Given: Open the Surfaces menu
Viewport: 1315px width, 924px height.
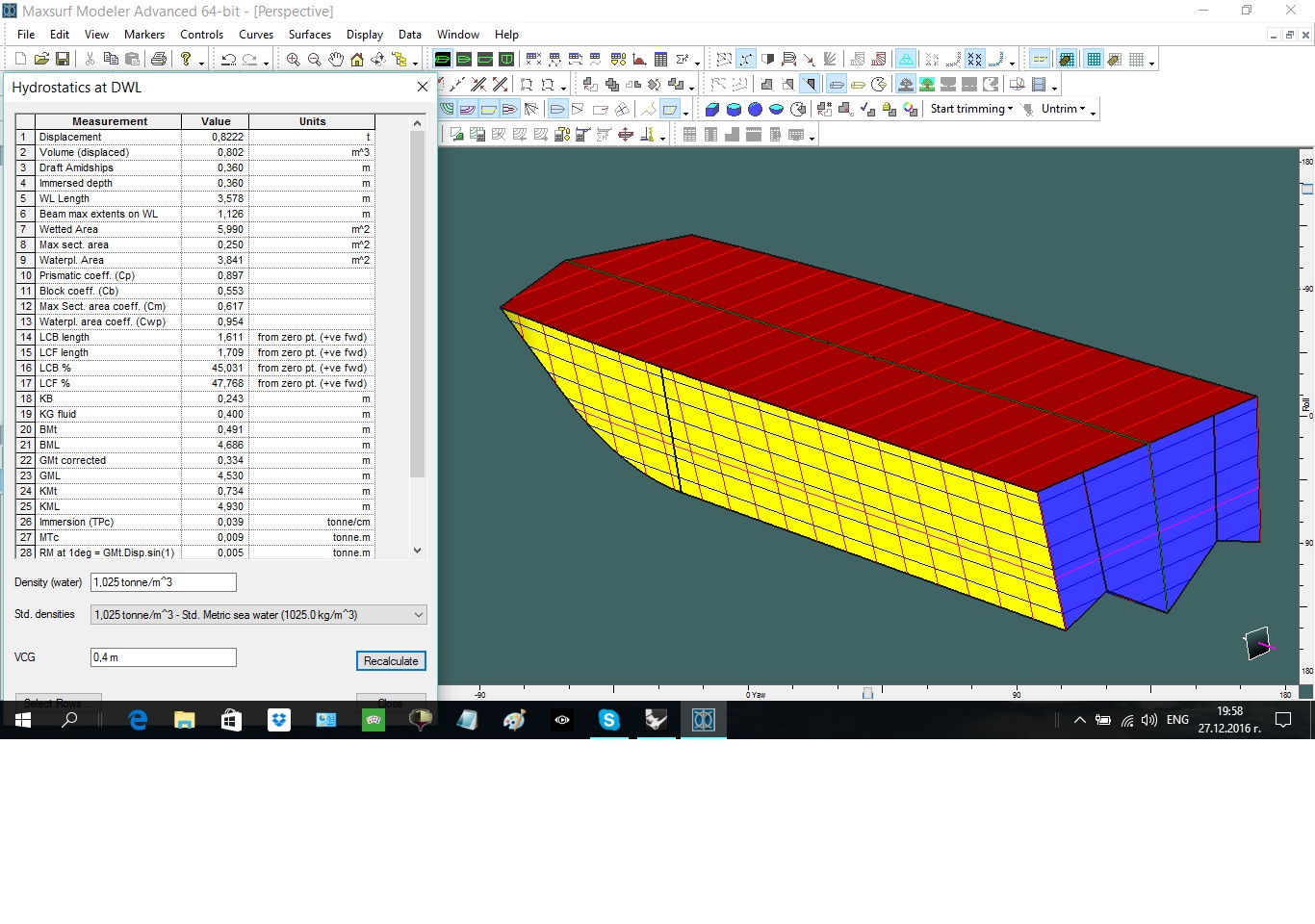Looking at the screenshot, I should 309,35.
